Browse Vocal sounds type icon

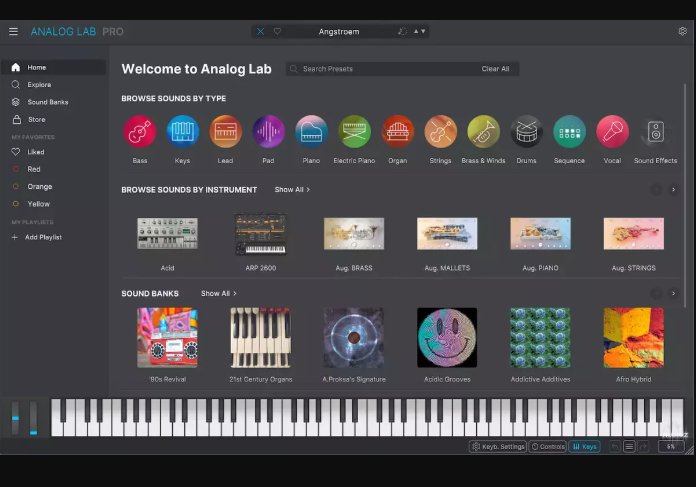(613, 131)
